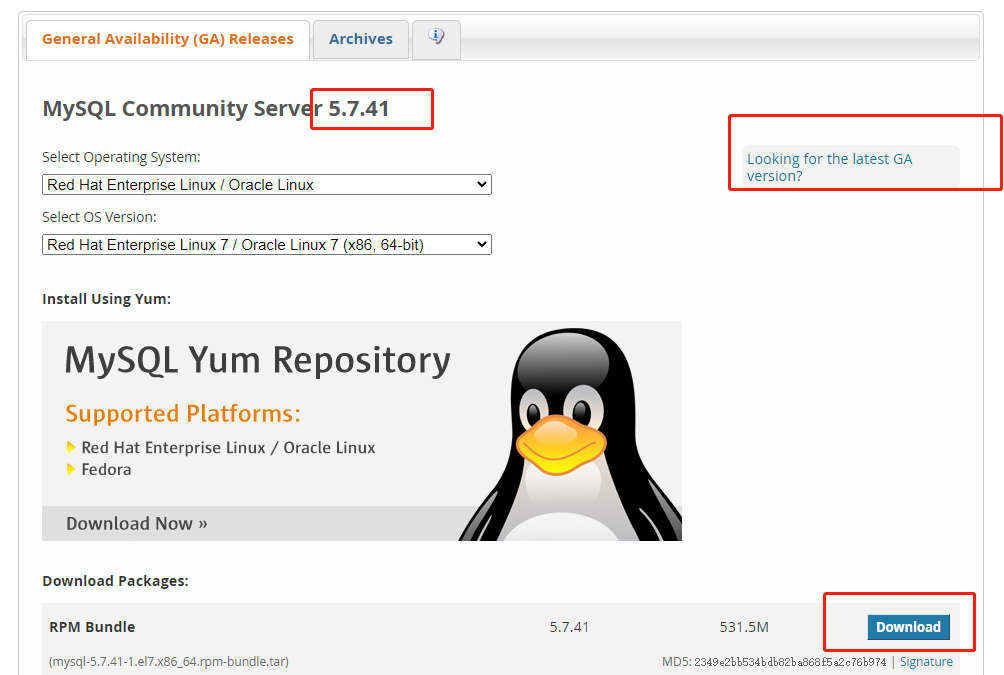Click the Tux penguin image in banner
This screenshot has width=1004, height=675.
coord(570,434)
